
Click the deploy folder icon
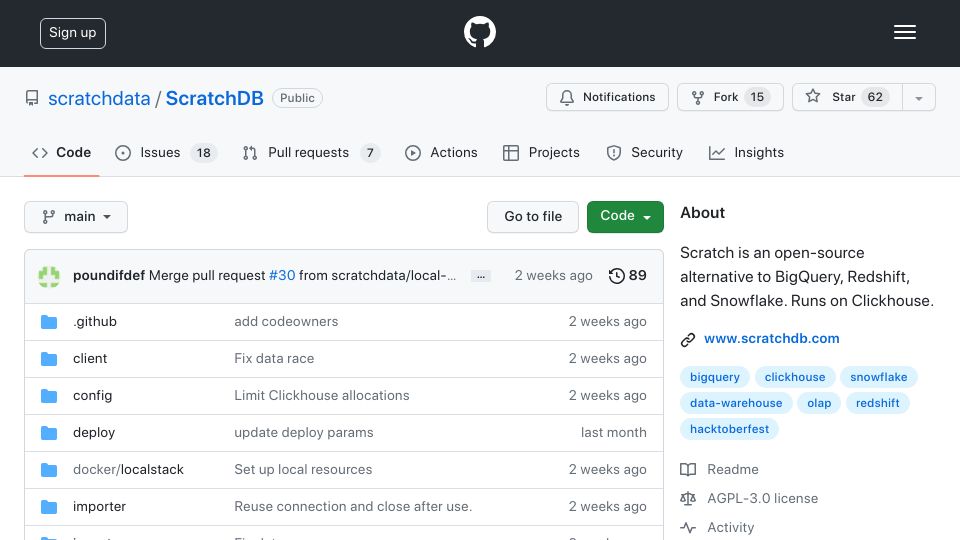pos(49,433)
